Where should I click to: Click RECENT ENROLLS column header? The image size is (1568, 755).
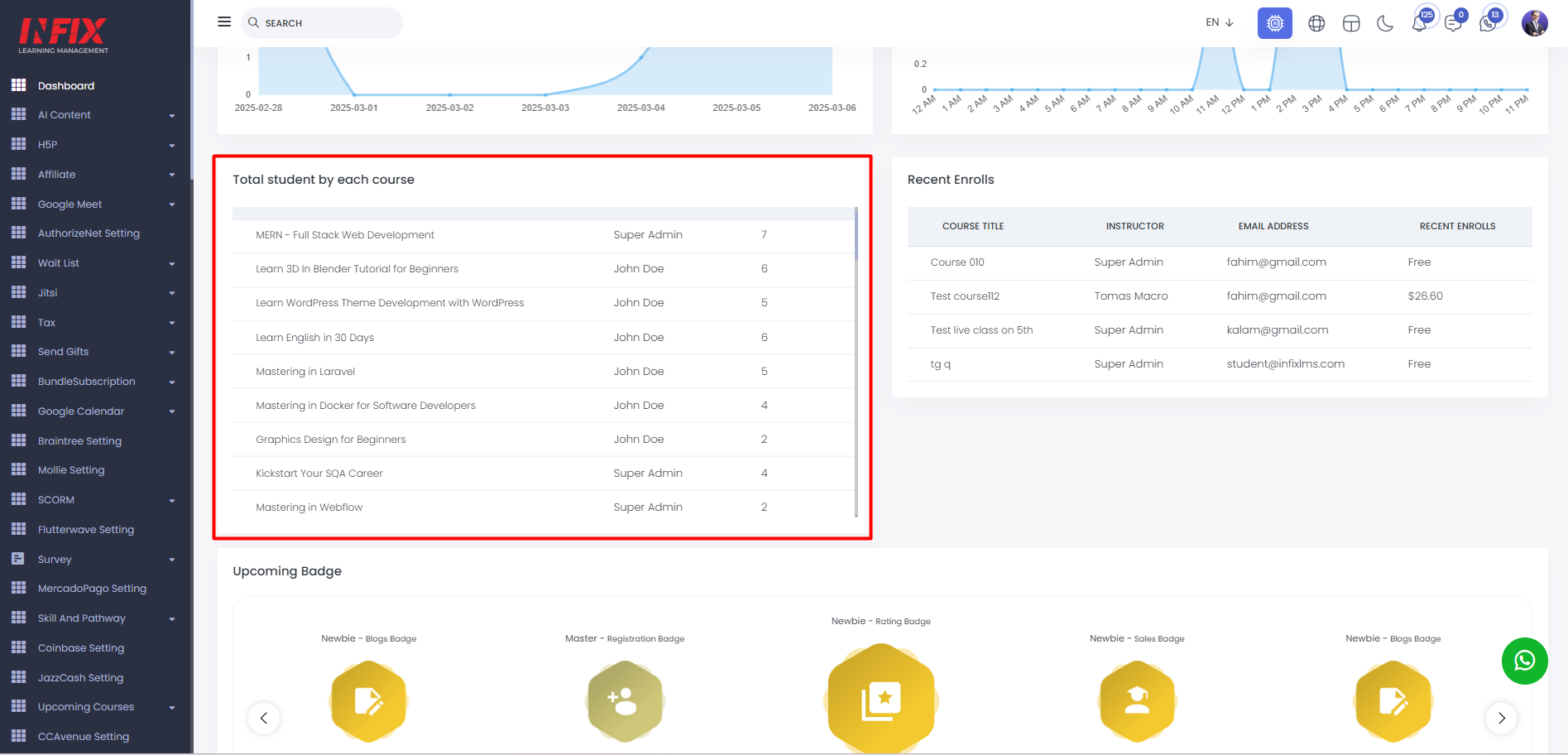click(1457, 226)
